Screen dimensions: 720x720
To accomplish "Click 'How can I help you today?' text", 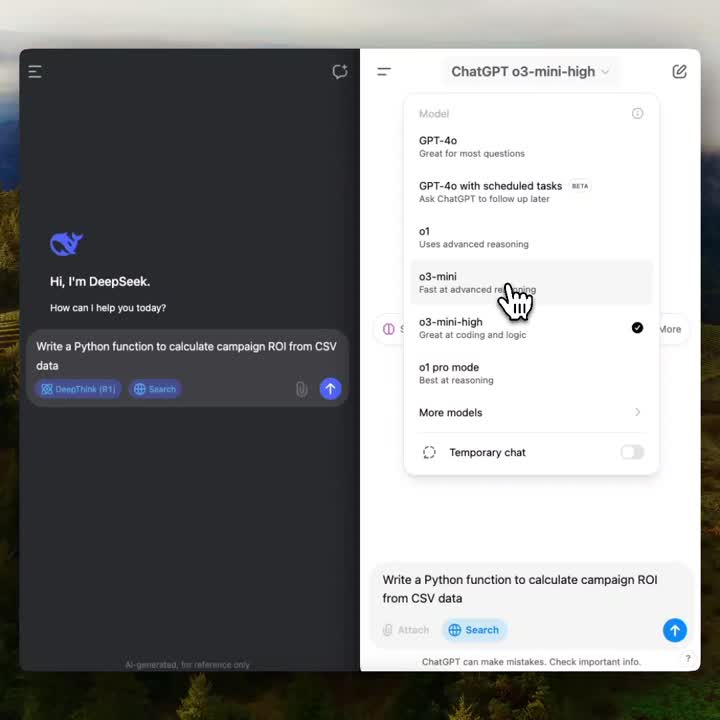I will coord(108,308).
